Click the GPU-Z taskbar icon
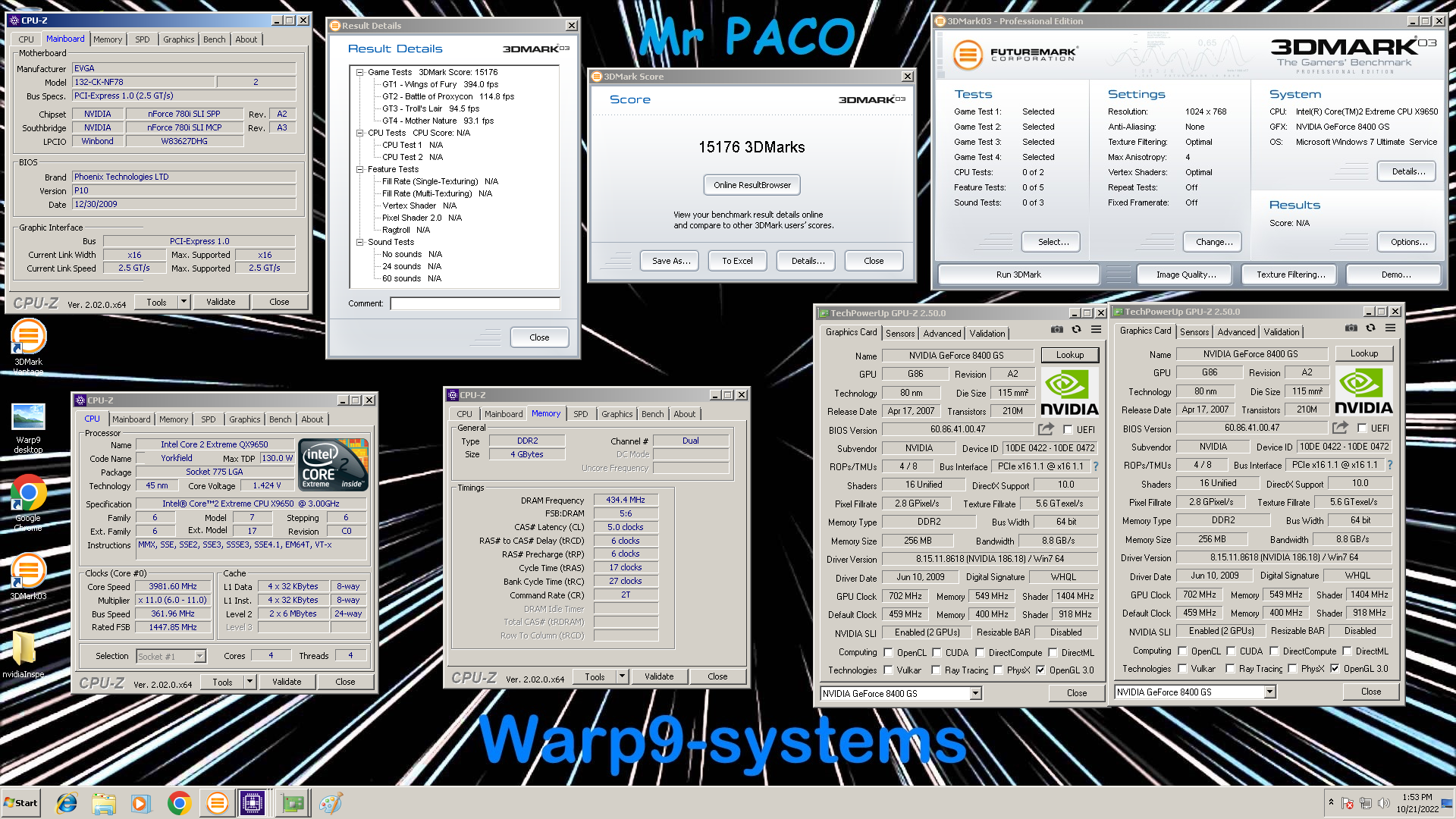This screenshot has width=1456, height=819. tap(293, 803)
